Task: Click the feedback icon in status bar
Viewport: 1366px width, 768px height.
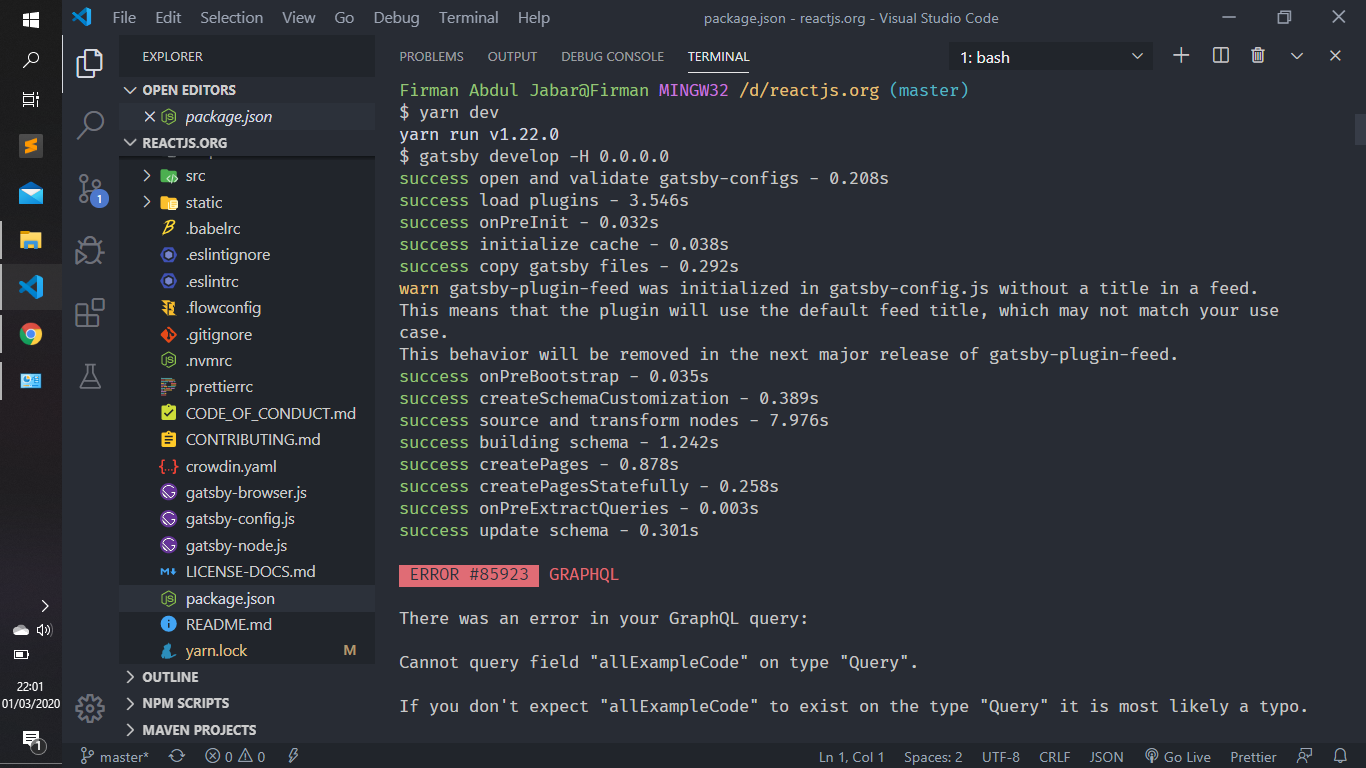Action: 1305,757
